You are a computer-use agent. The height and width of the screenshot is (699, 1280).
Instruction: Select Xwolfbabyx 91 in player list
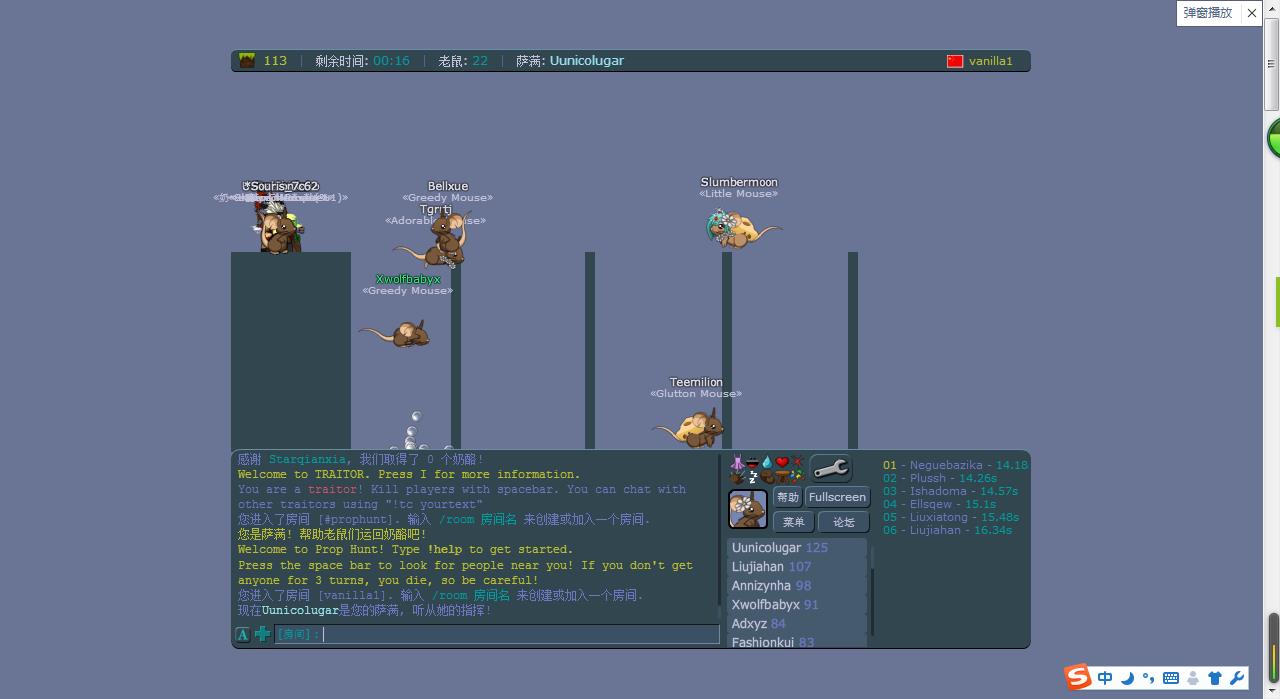[x=797, y=605]
